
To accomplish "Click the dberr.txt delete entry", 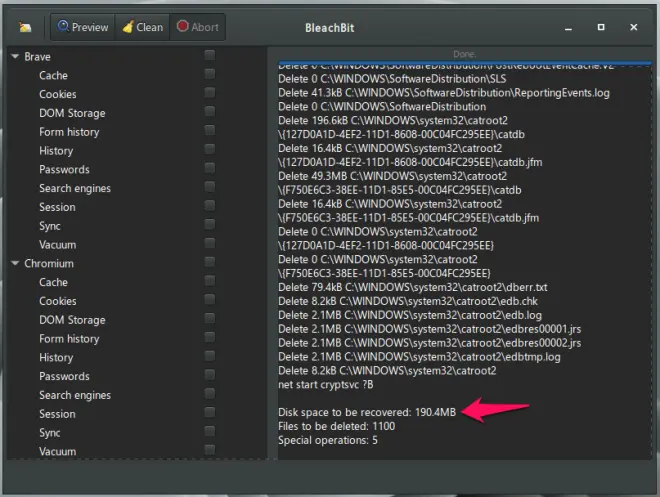I will click(412, 287).
